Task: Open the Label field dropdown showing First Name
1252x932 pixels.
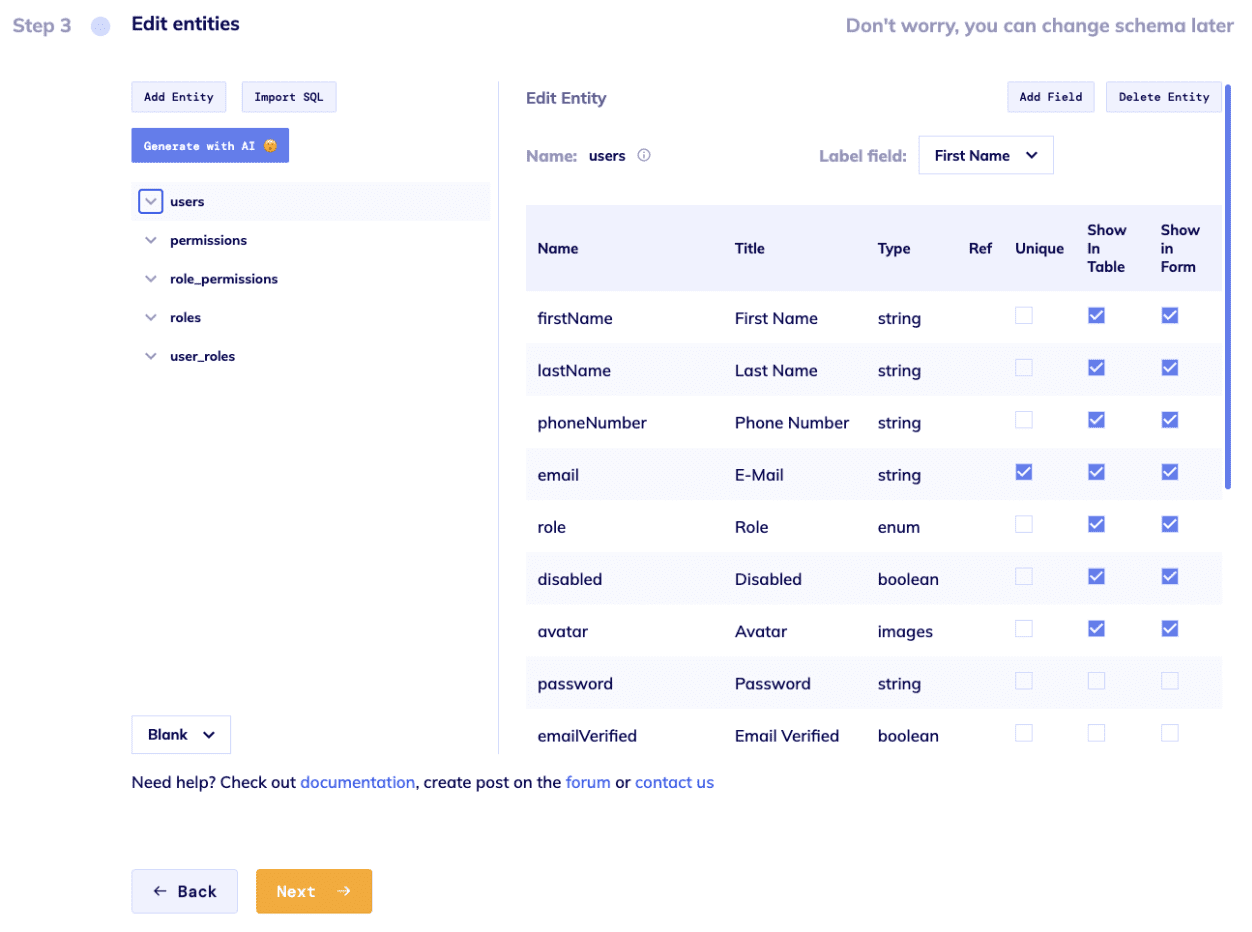Action: [986, 155]
